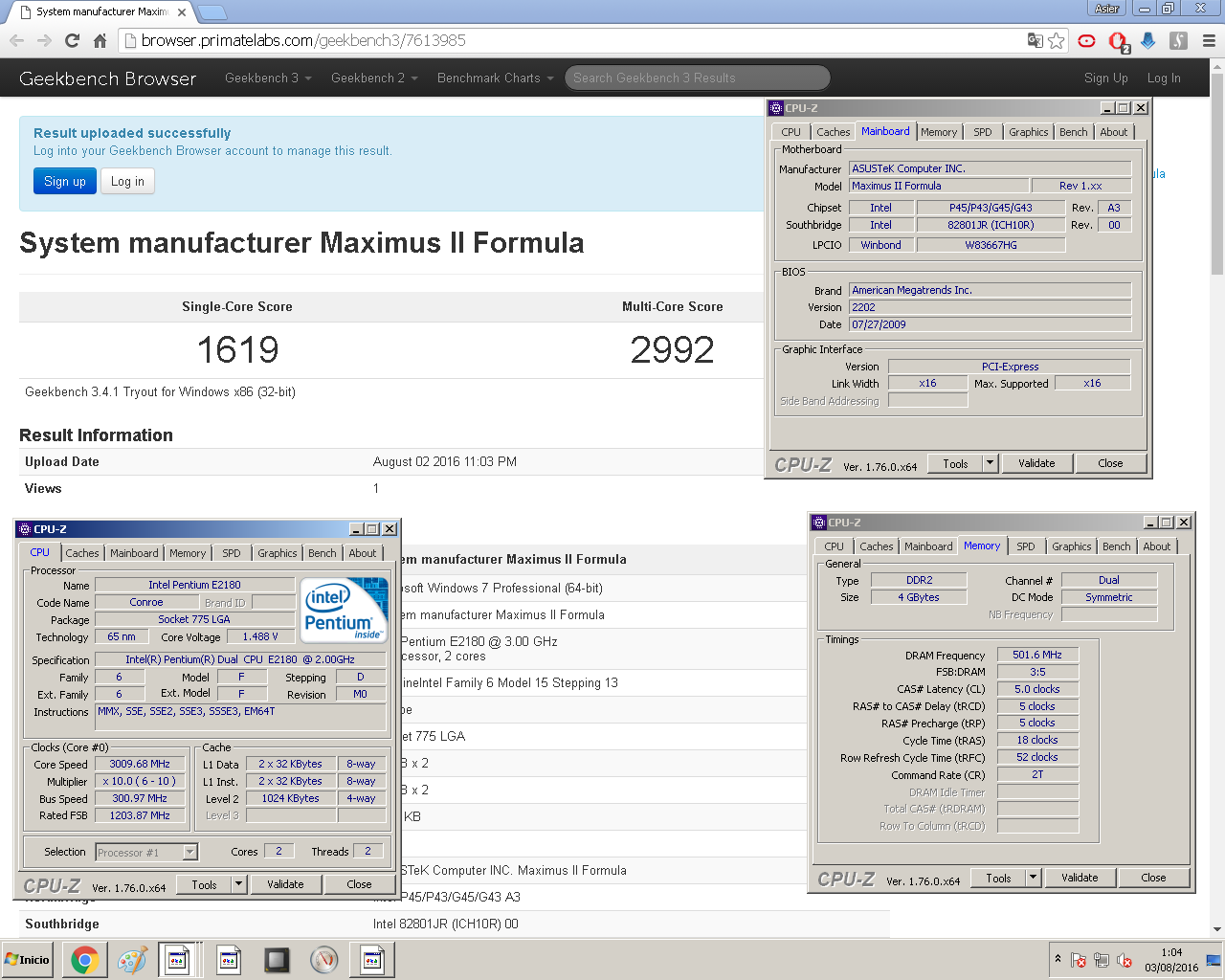
Task: Click the system tray clock
Action: click(1171, 960)
